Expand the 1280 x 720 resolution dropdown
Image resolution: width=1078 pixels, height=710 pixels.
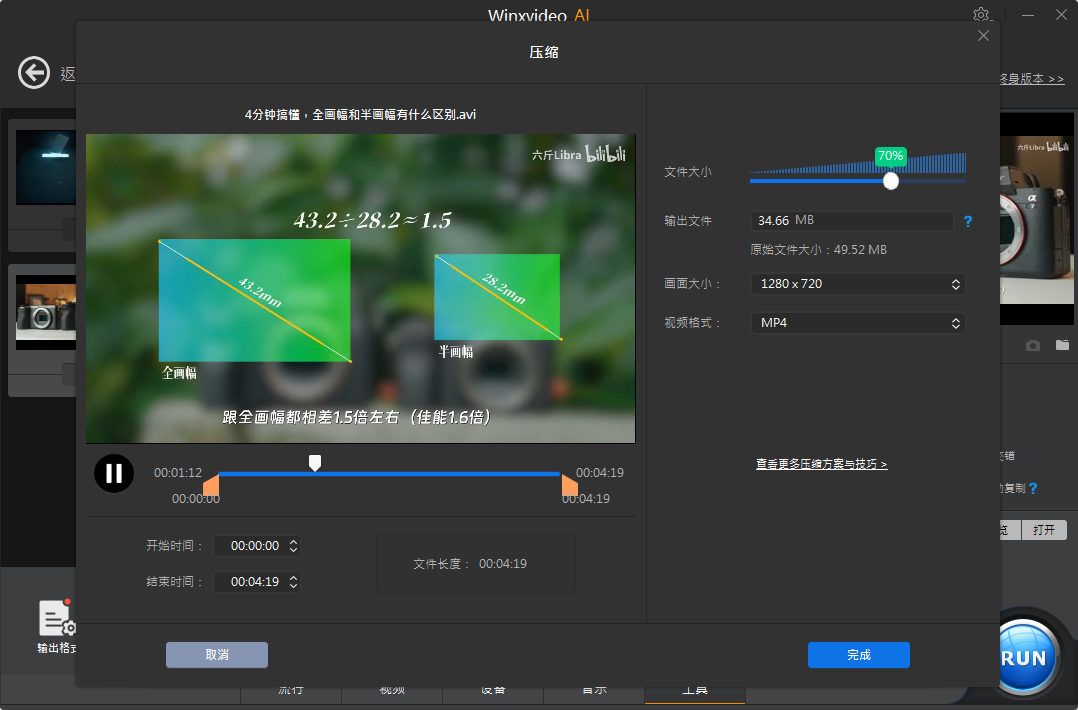click(857, 284)
